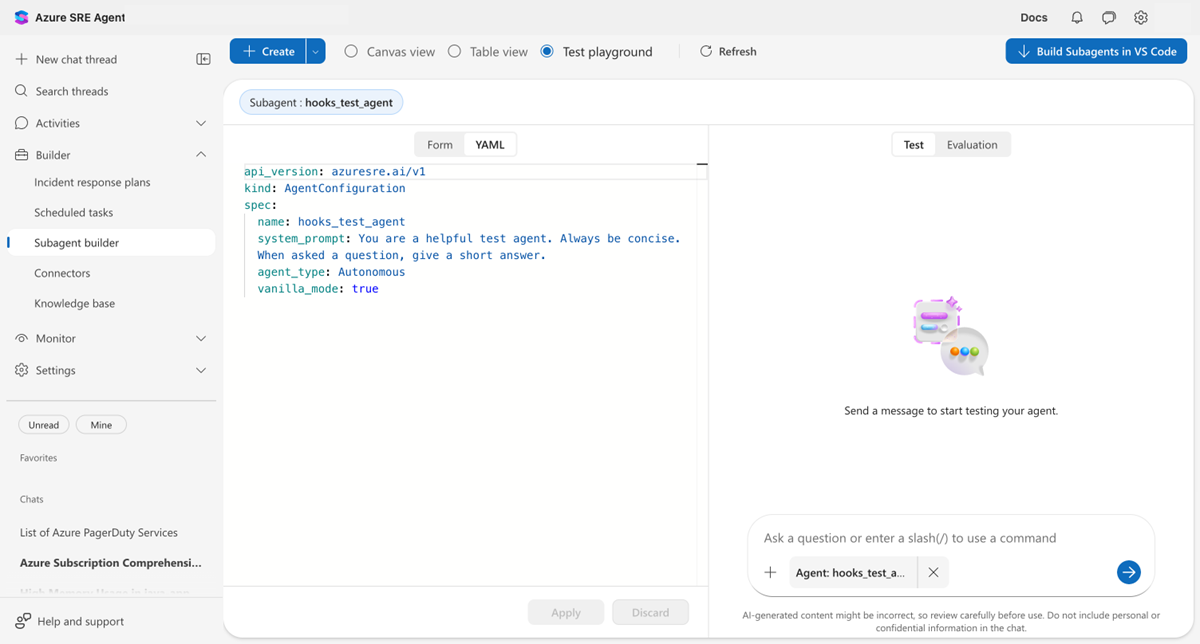Open List of Azure PagerDuty Services chat

pyautogui.click(x=99, y=533)
